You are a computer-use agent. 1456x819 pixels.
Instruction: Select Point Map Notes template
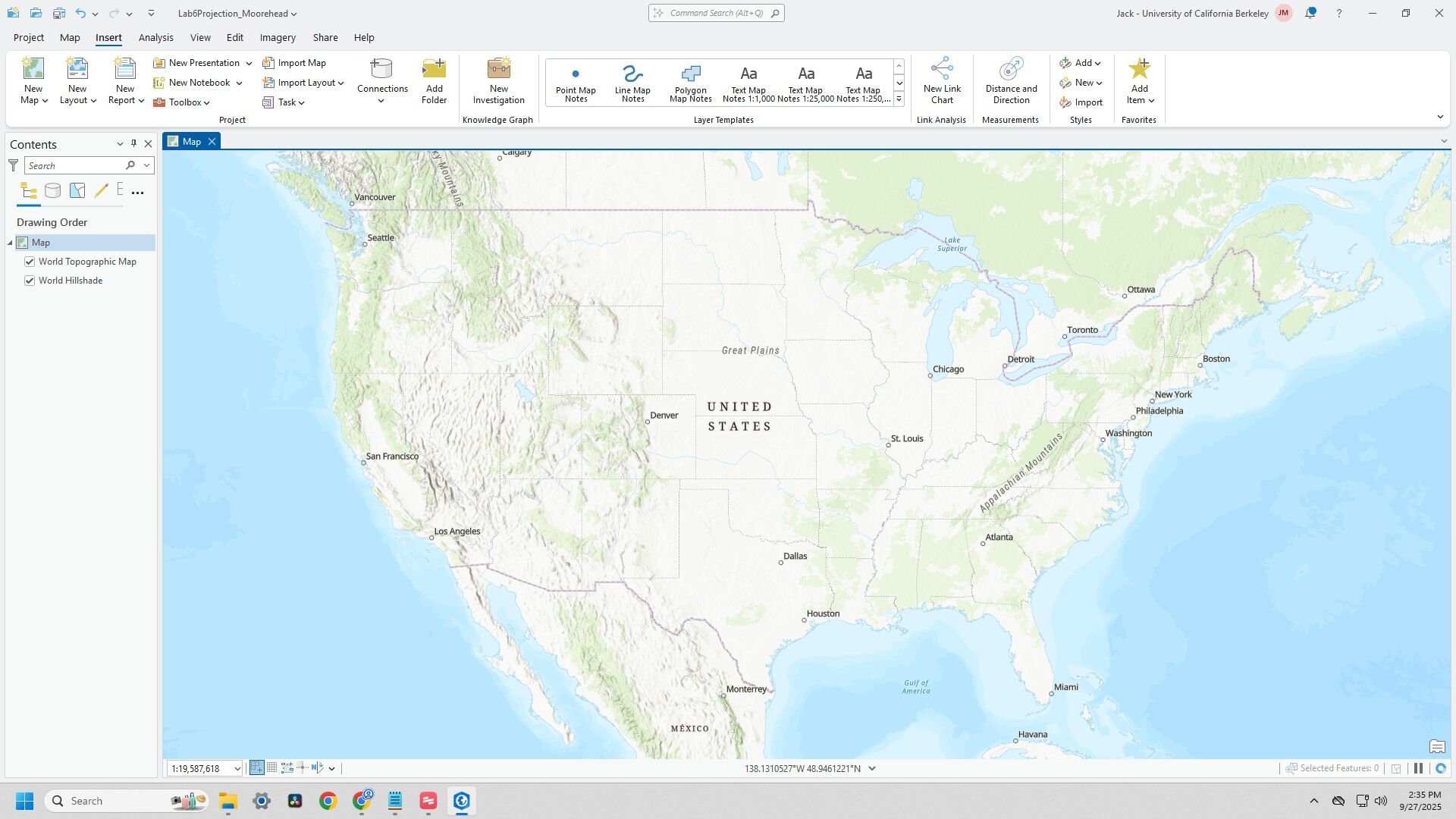click(x=576, y=82)
